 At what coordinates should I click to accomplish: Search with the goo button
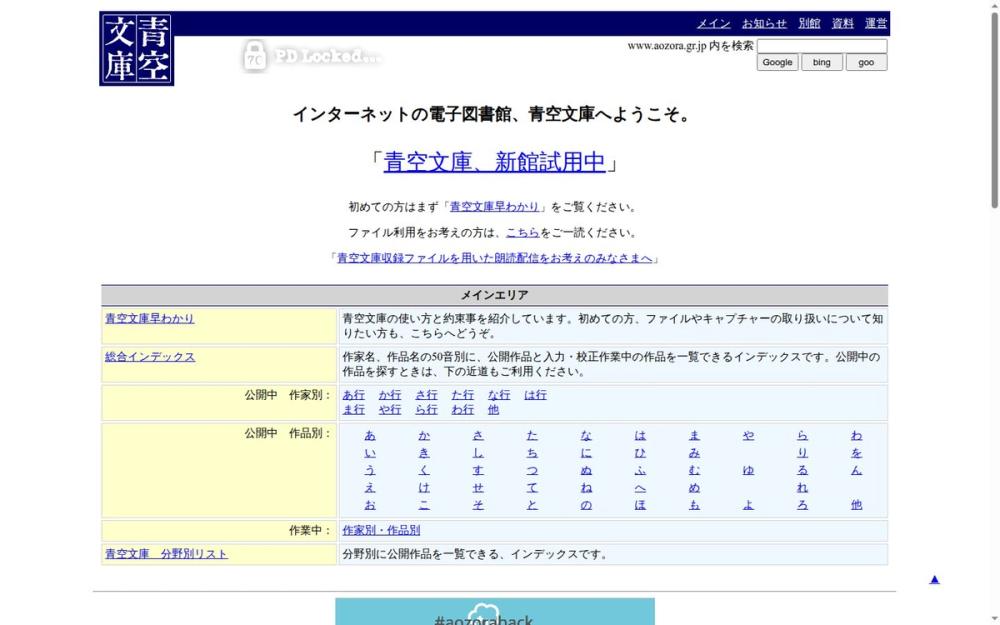point(866,62)
